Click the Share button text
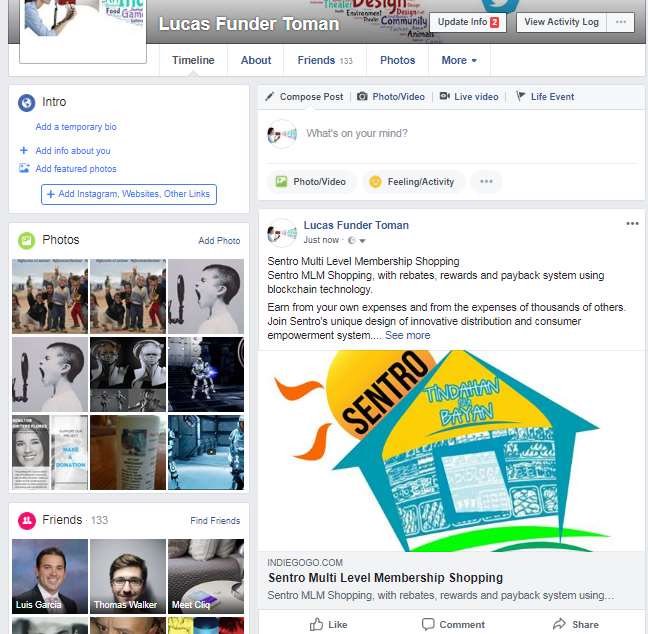The height and width of the screenshot is (634, 648). [585, 624]
